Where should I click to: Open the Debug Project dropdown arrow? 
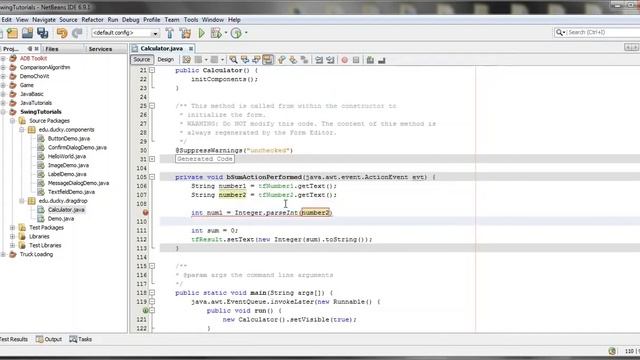(226, 33)
